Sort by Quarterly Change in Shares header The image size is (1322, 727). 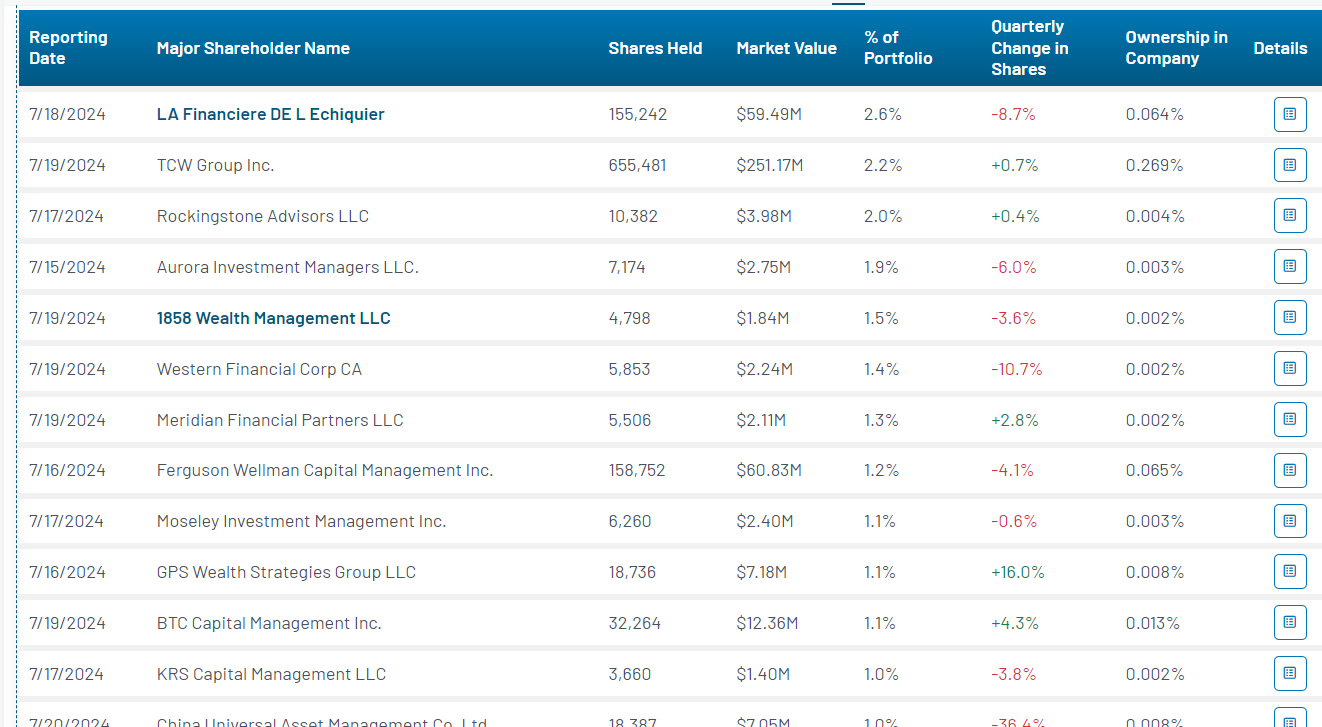1030,48
